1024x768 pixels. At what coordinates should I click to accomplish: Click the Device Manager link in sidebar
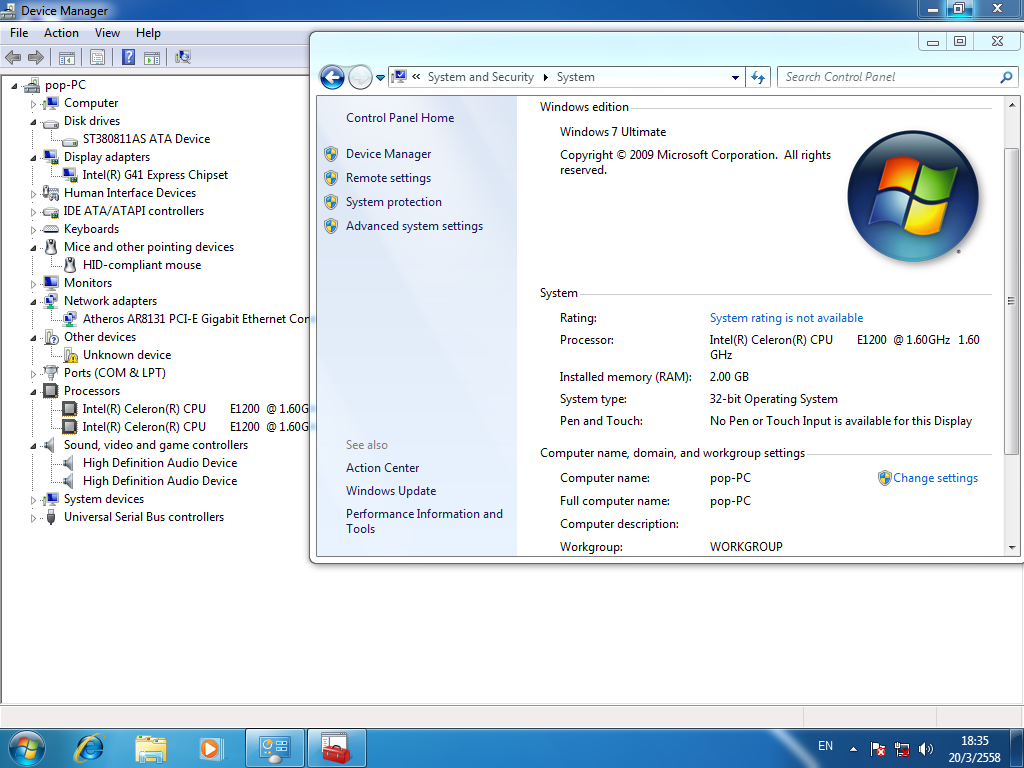pyautogui.click(x=389, y=154)
